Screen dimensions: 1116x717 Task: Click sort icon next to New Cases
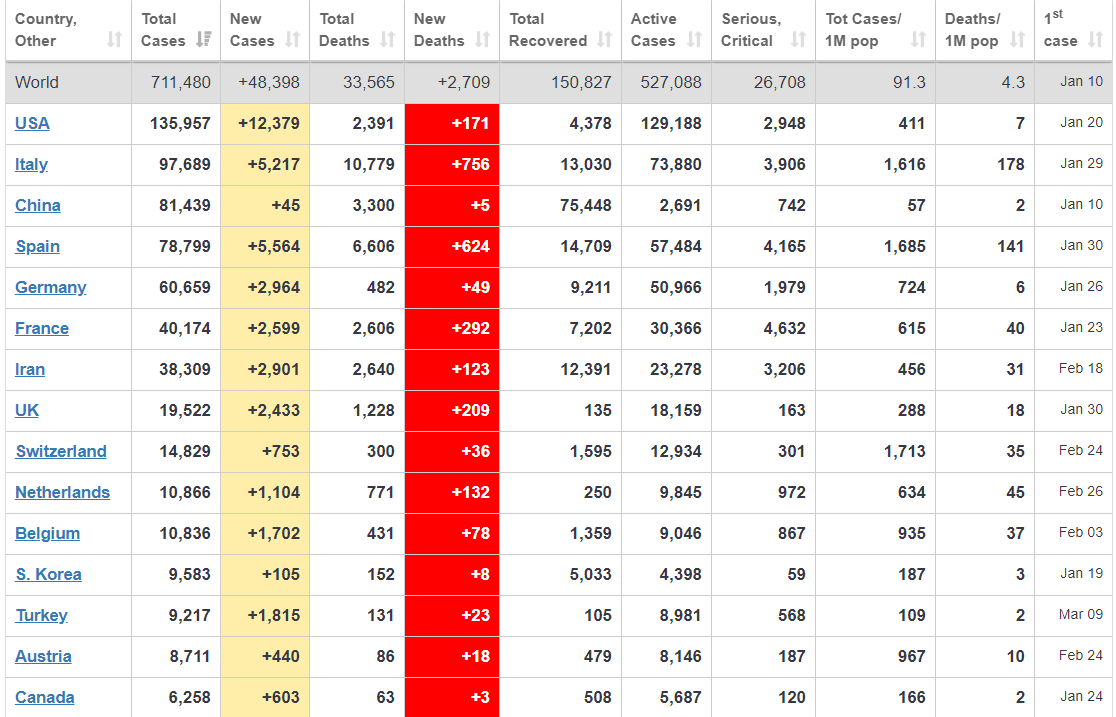coord(292,40)
